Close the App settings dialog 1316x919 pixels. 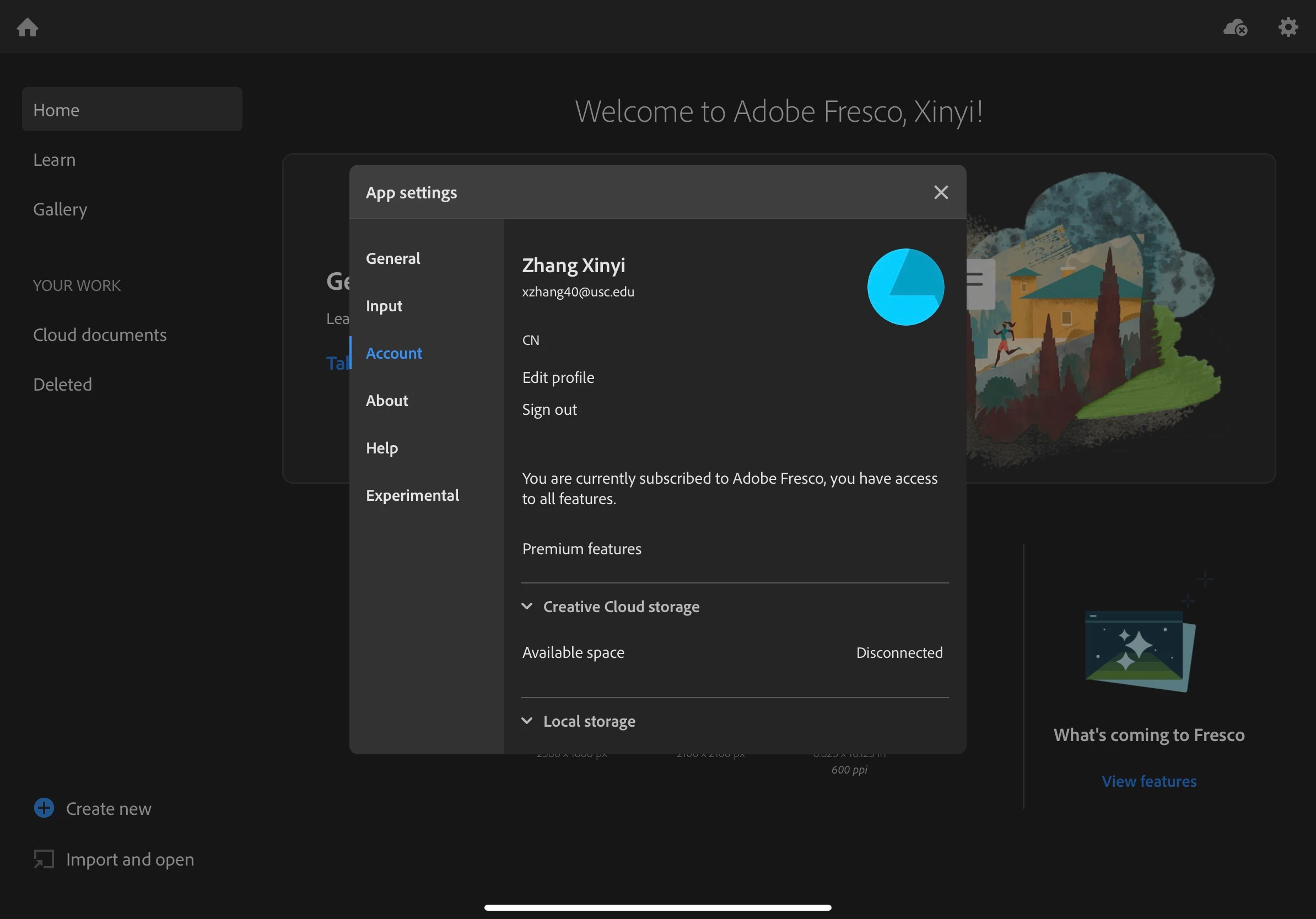(941, 192)
